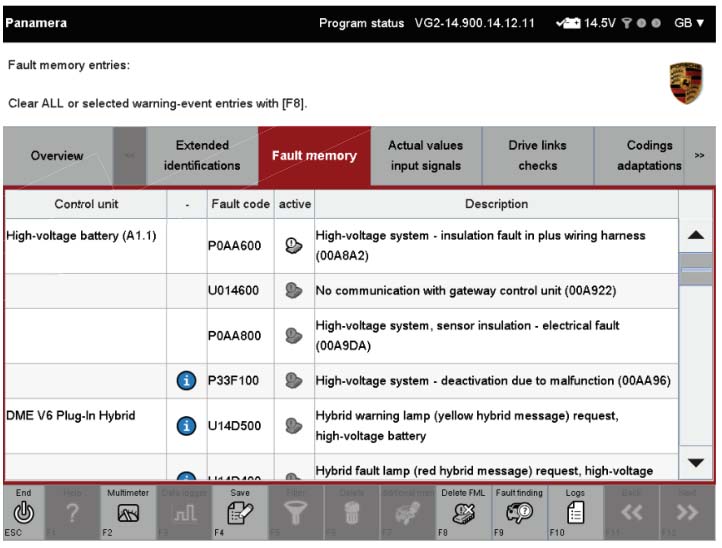The image size is (722, 548).
Task: Click the Panamera vehicle title
Action: pyautogui.click(x=36, y=23)
